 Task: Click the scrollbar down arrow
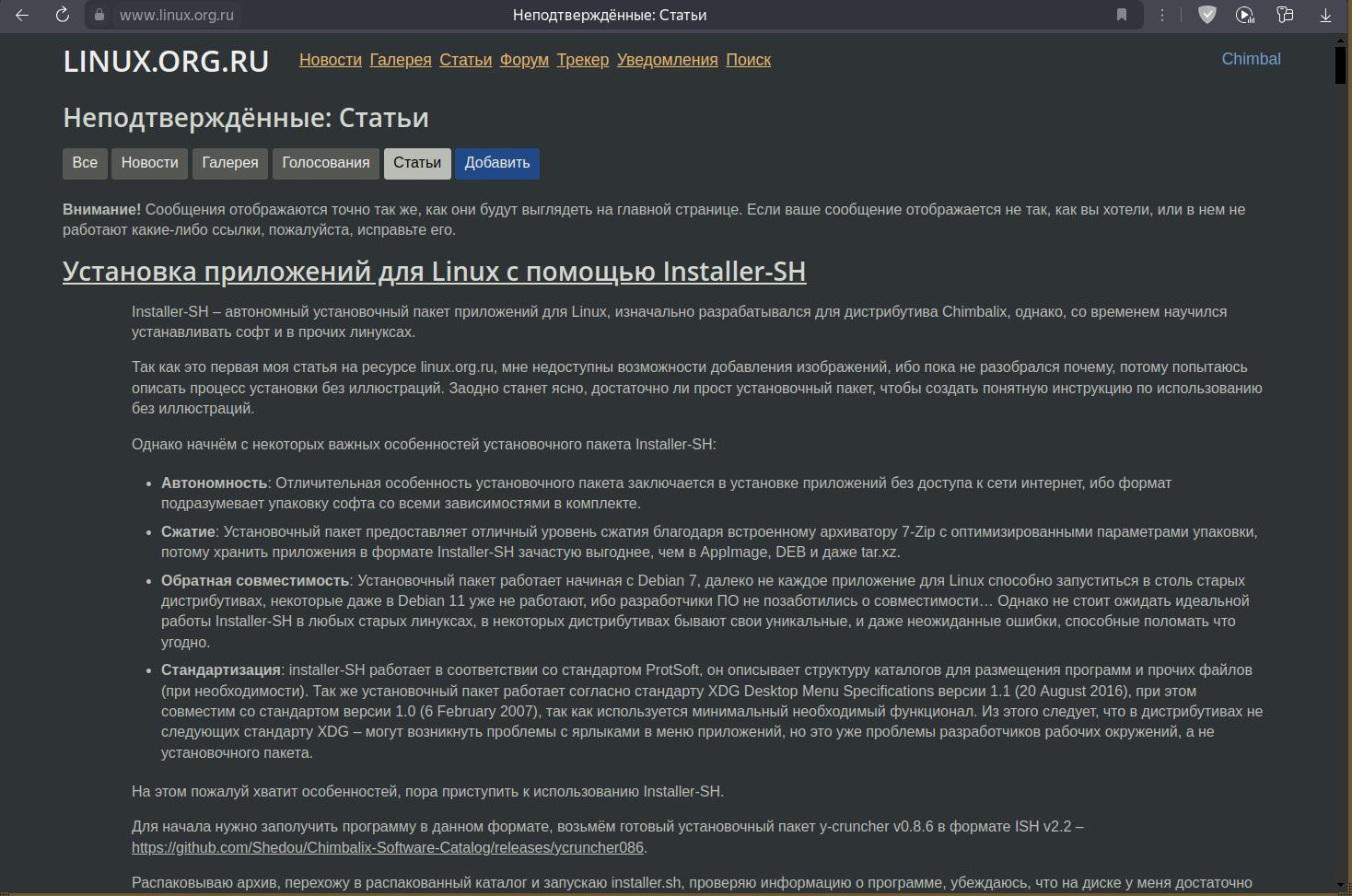pyautogui.click(x=1340, y=885)
